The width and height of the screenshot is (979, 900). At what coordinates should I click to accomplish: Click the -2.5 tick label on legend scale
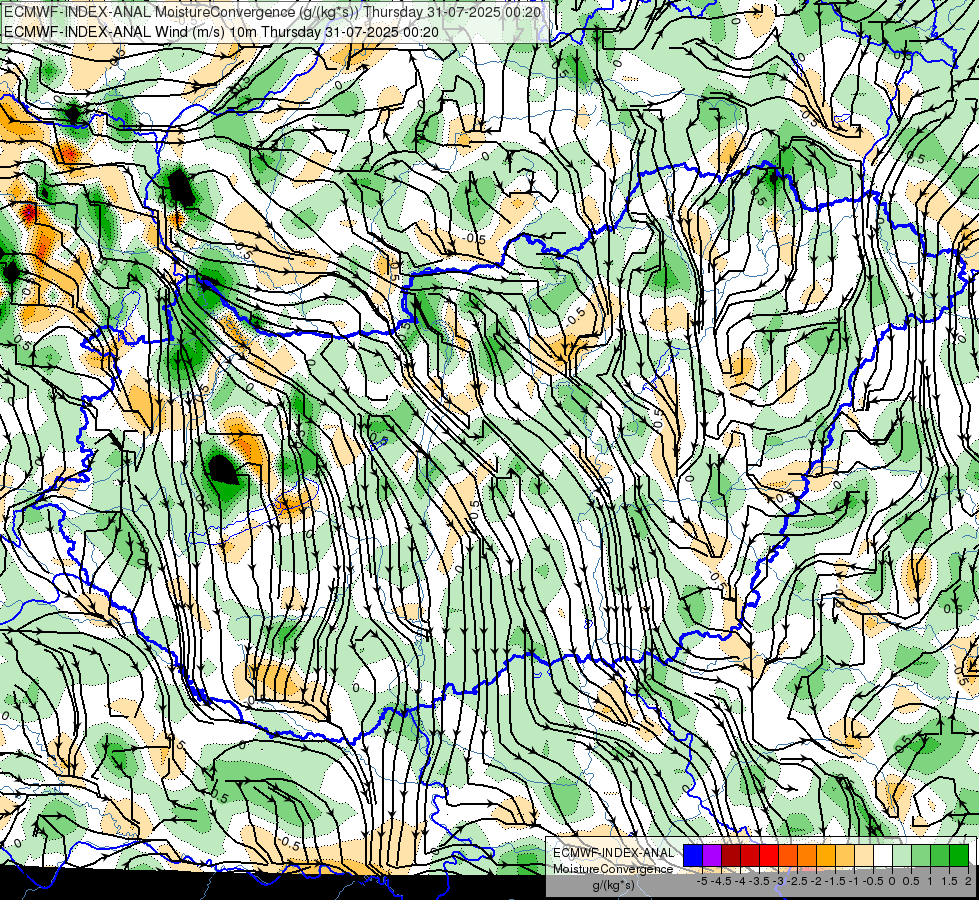pyautogui.click(x=797, y=881)
